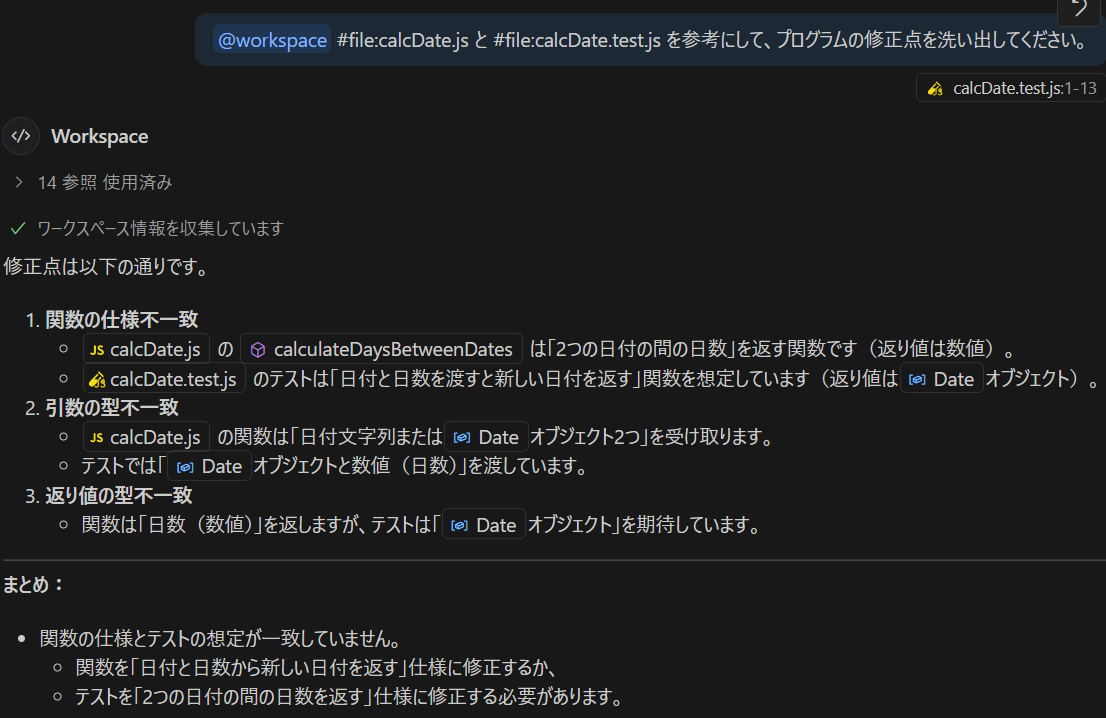
Task: Click the green checkmark beside ワークスペース情報を収集しています
Action: coord(18,229)
